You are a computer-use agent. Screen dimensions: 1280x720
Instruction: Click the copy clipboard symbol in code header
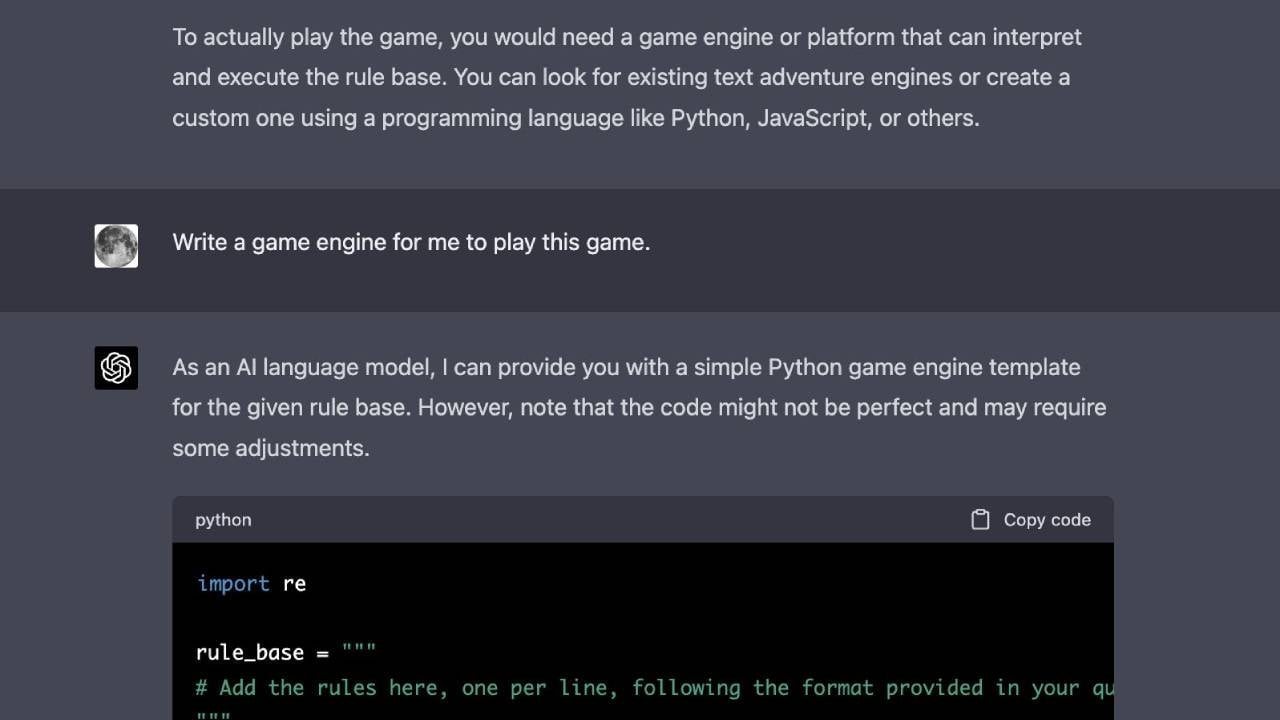[x=978, y=519]
